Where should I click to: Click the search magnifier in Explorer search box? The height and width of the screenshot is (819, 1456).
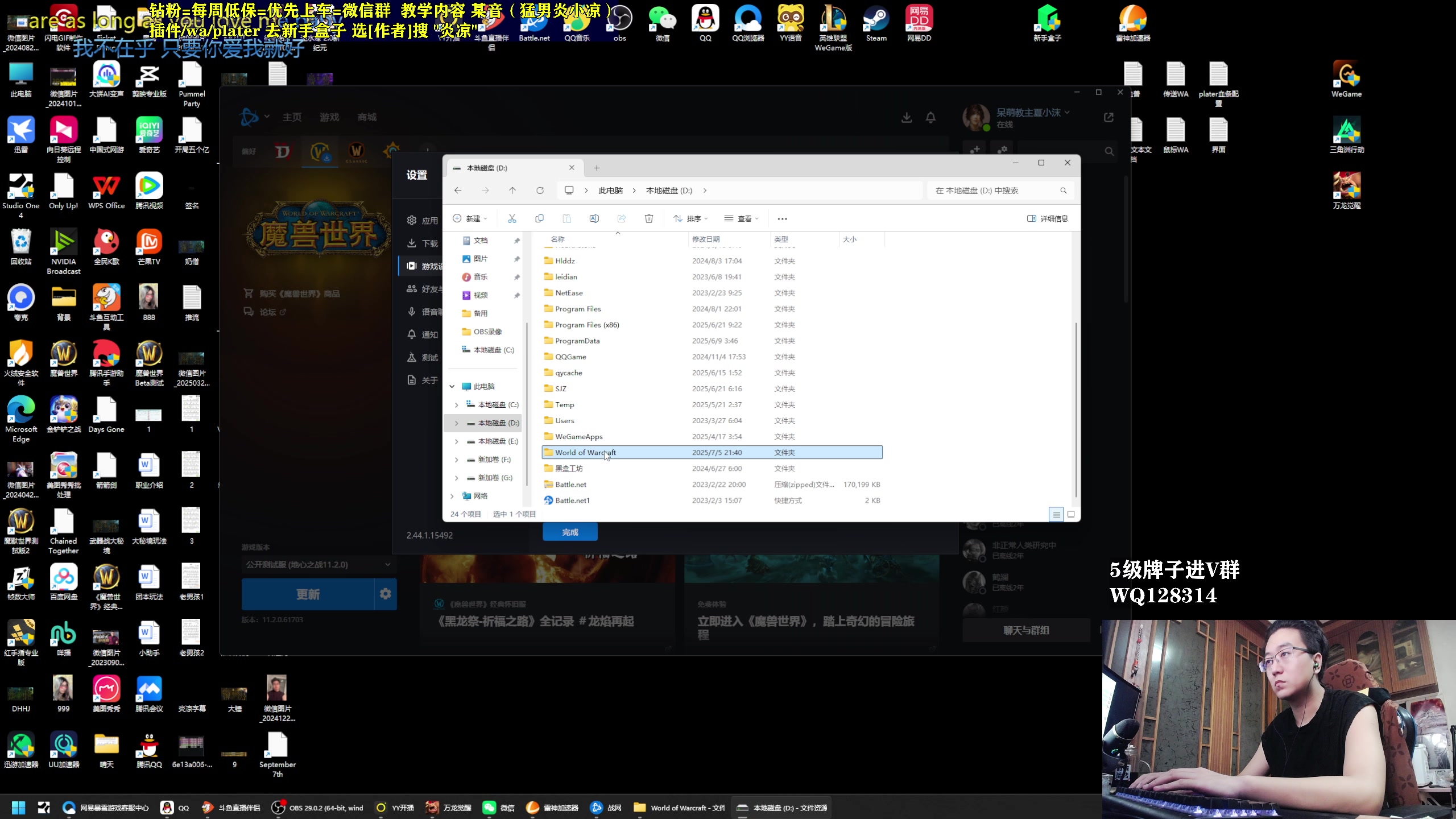tap(1063, 191)
